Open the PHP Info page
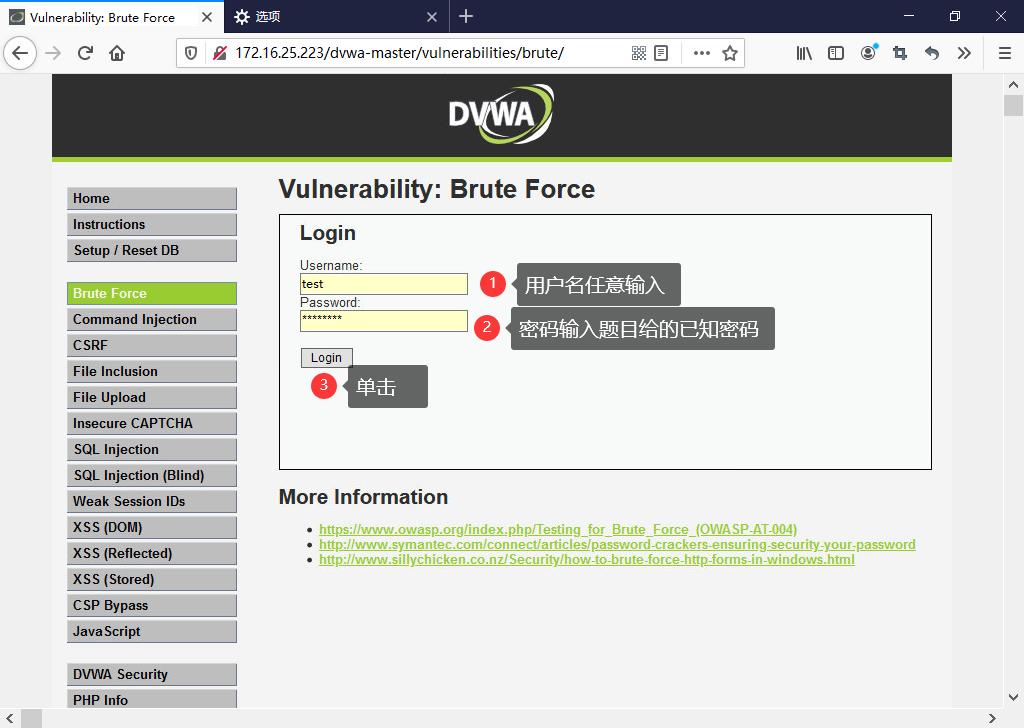 (x=152, y=699)
